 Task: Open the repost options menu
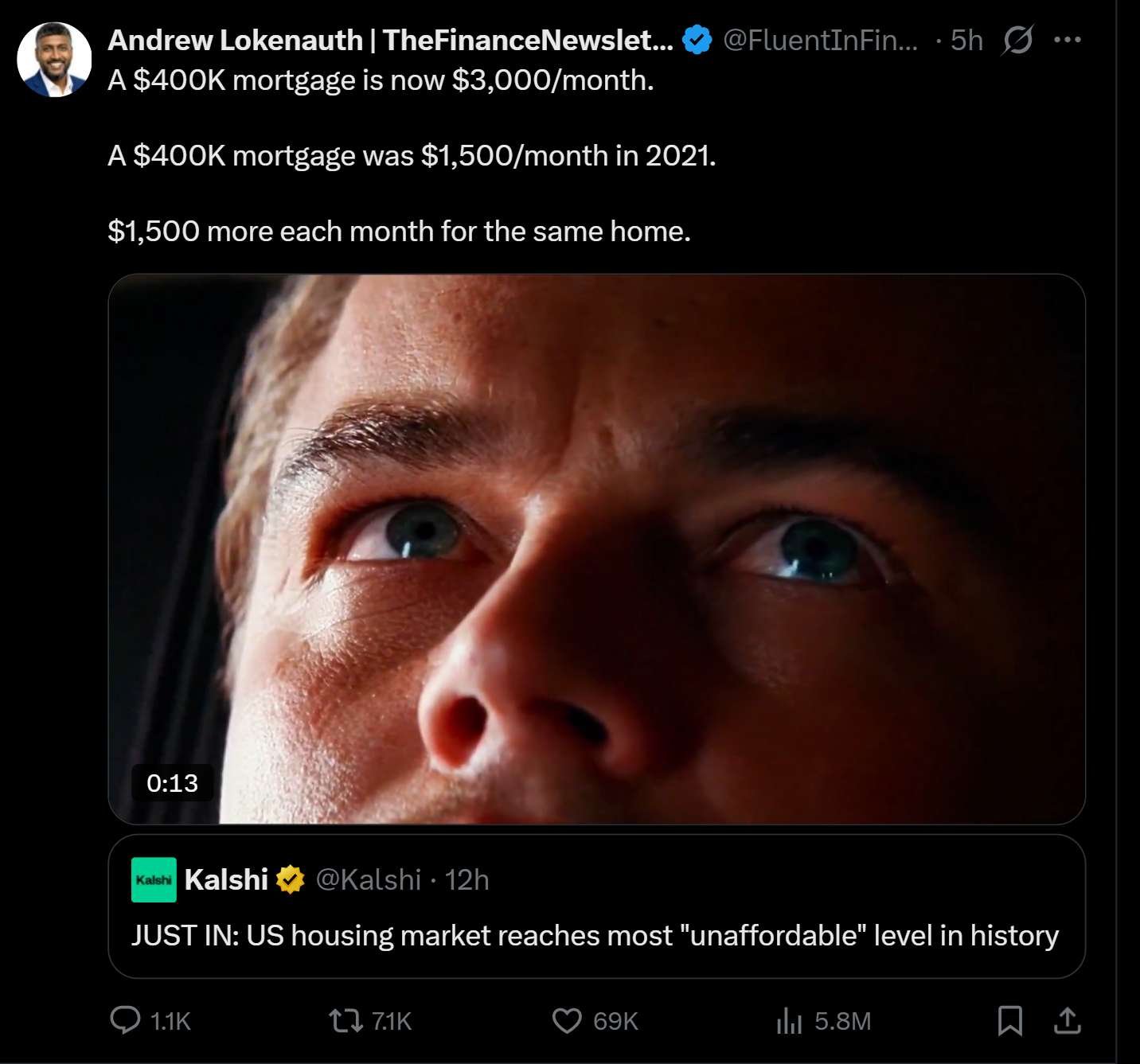coord(346,1020)
